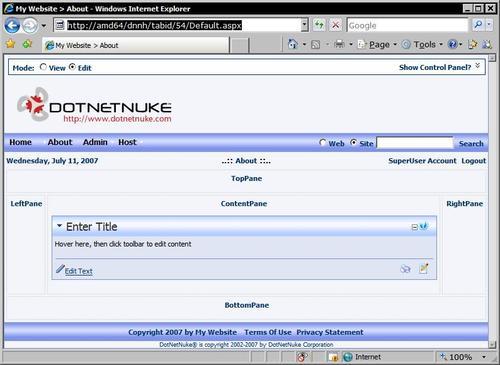Click the TopPane label

(x=247, y=179)
